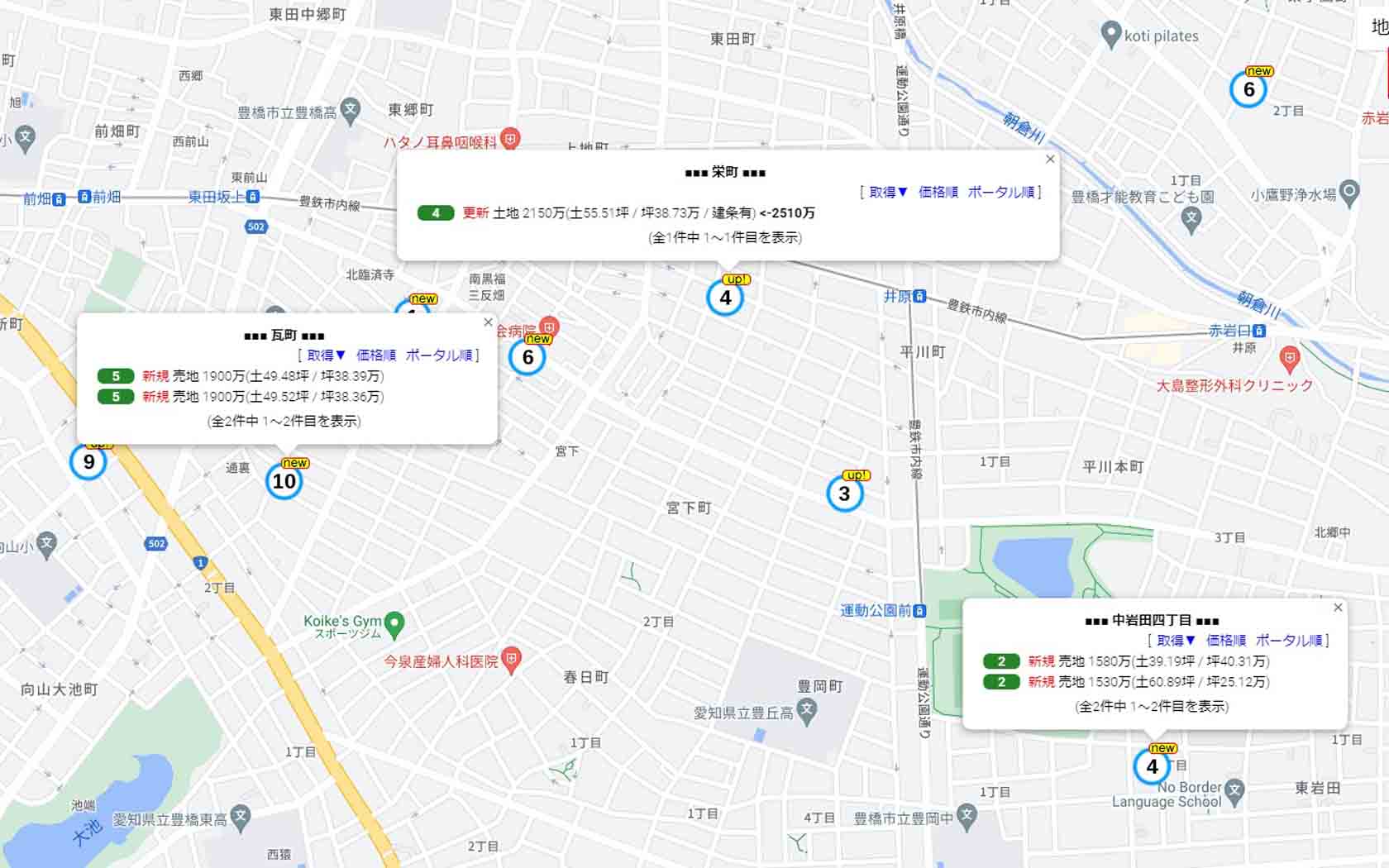Open 取得▼ dropdown in 瓦町 popup
The height and width of the screenshot is (868, 1389).
(x=327, y=355)
